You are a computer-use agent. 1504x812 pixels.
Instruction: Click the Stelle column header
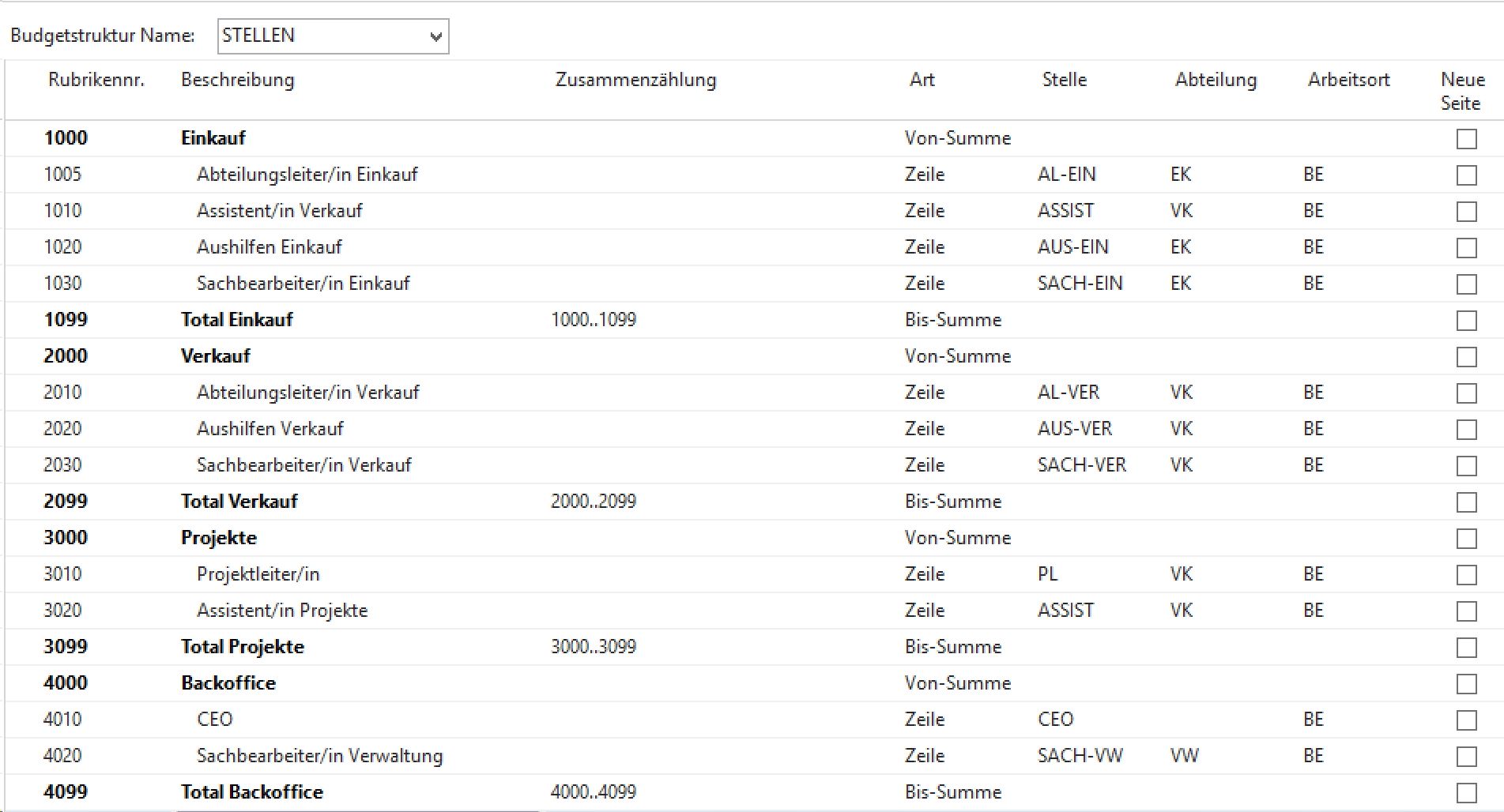(x=1064, y=80)
